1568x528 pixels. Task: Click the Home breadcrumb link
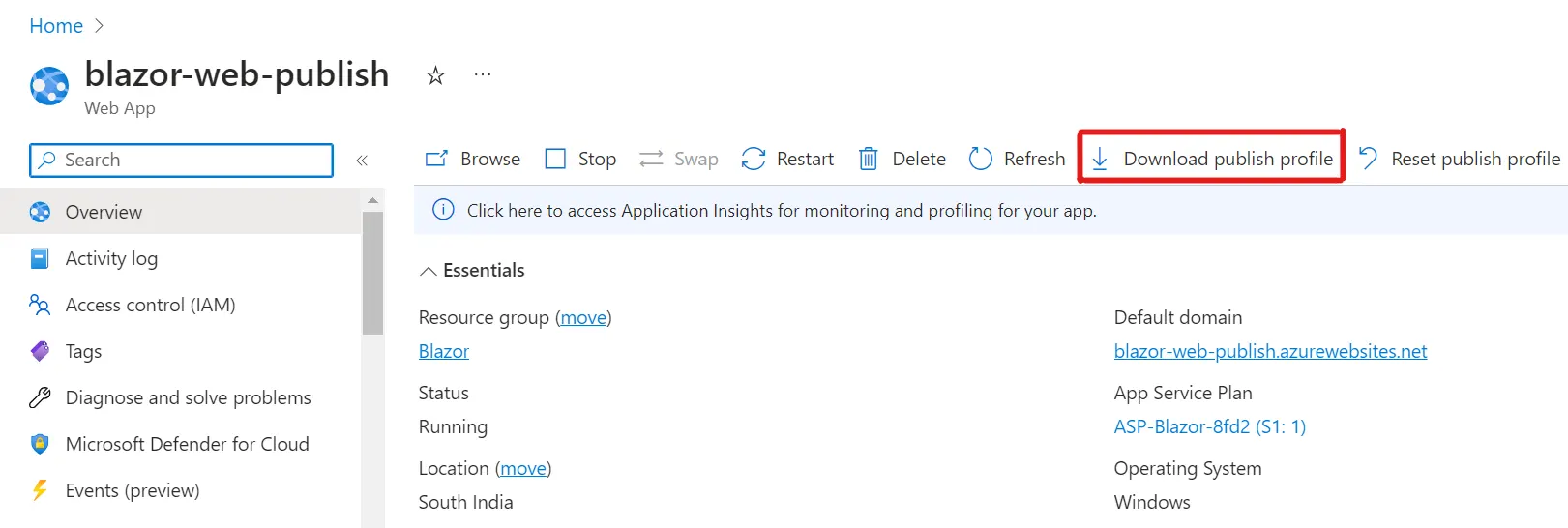56,26
